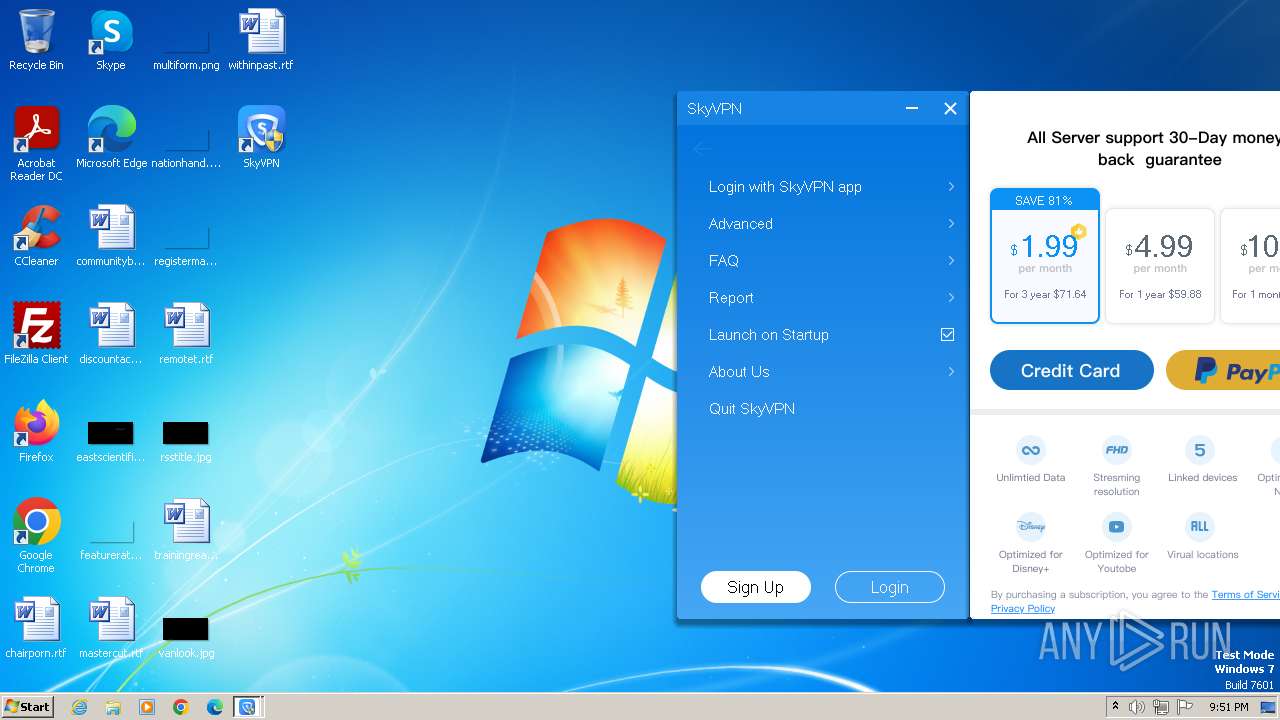Open Windows Media Player taskbar icon
Image resolution: width=1280 pixels, height=720 pixels.
tap(147, 707)
